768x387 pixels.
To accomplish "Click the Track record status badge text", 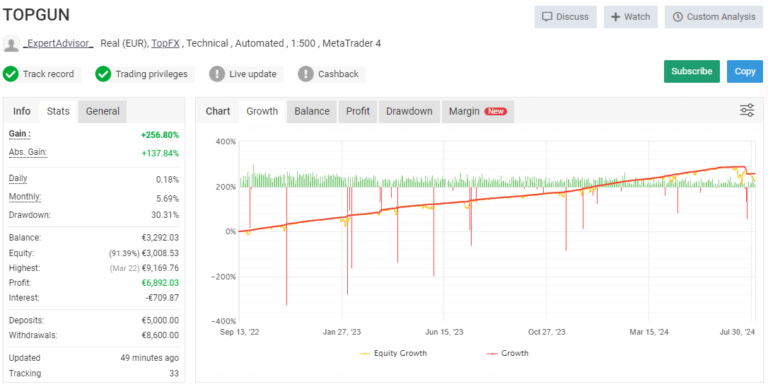I will (x=48, y=74).
